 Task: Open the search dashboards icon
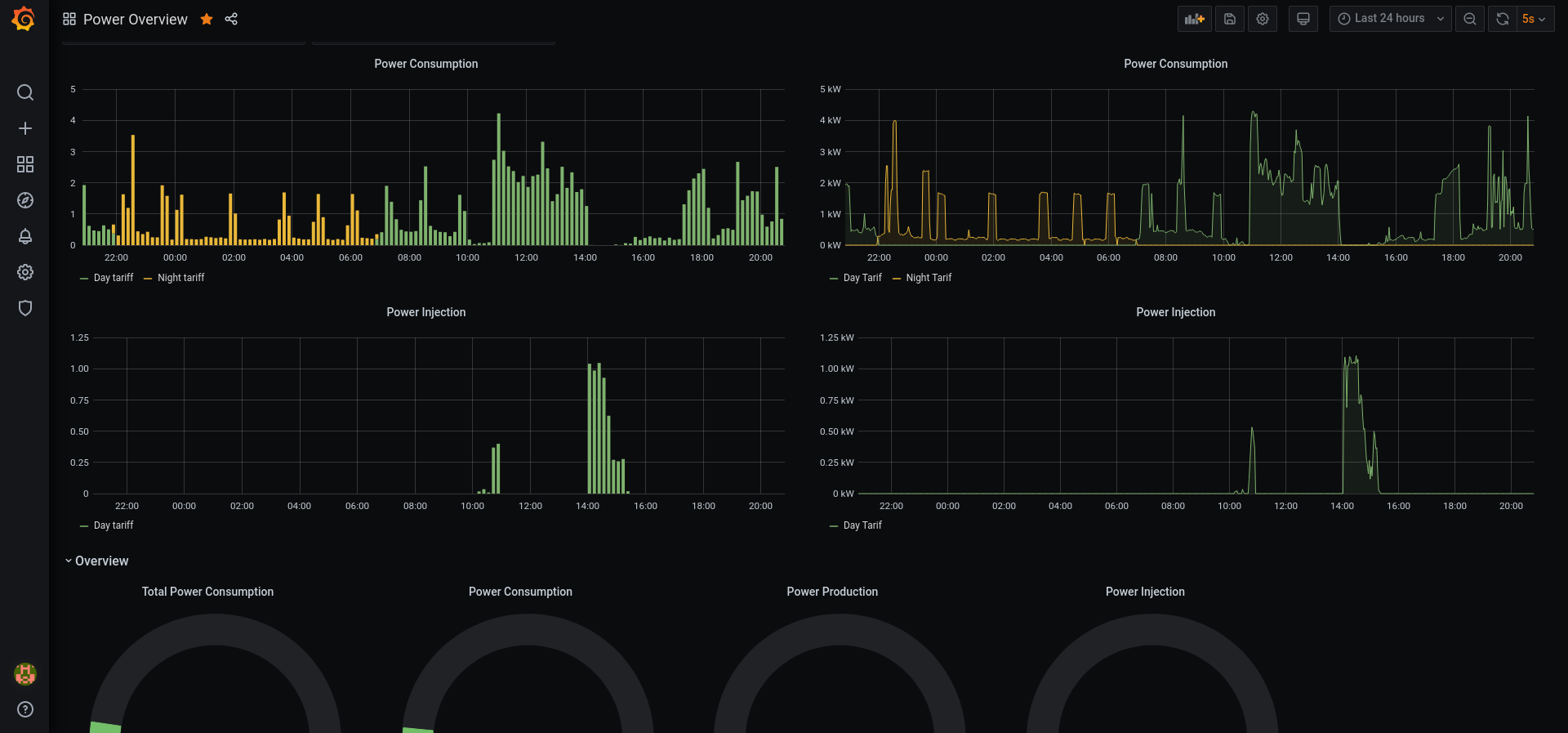25,92
